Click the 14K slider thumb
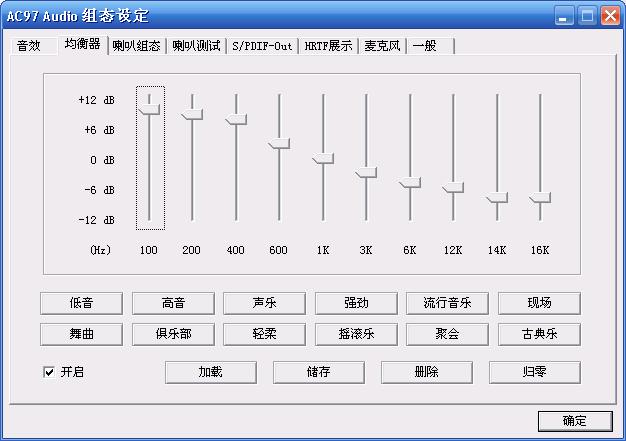The width and height of the screenshot is (626, 441). (x=497, y=198)
